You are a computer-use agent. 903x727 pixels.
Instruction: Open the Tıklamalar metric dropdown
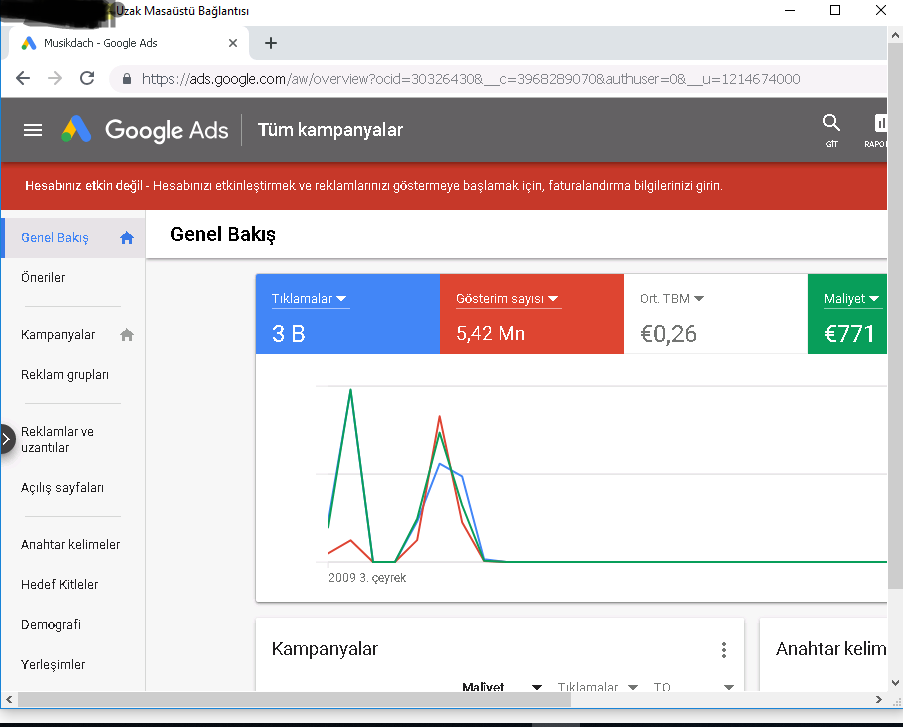(310, 299)
